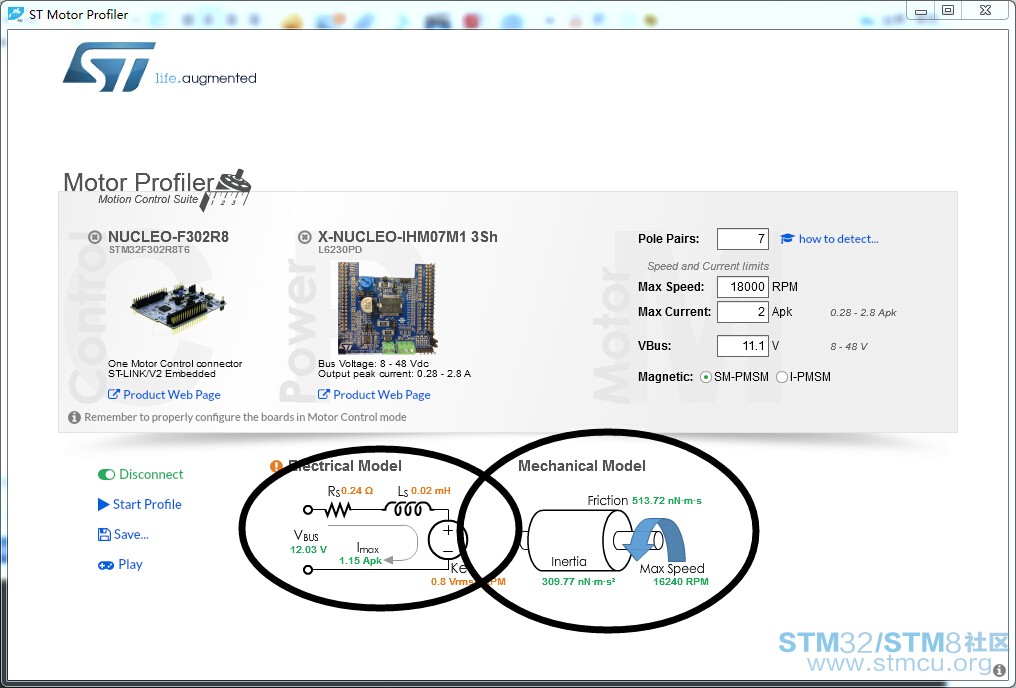Click the info icon beside the board configuration reminder
This screenshot has height=688, width=1016.
coord(75,417)
